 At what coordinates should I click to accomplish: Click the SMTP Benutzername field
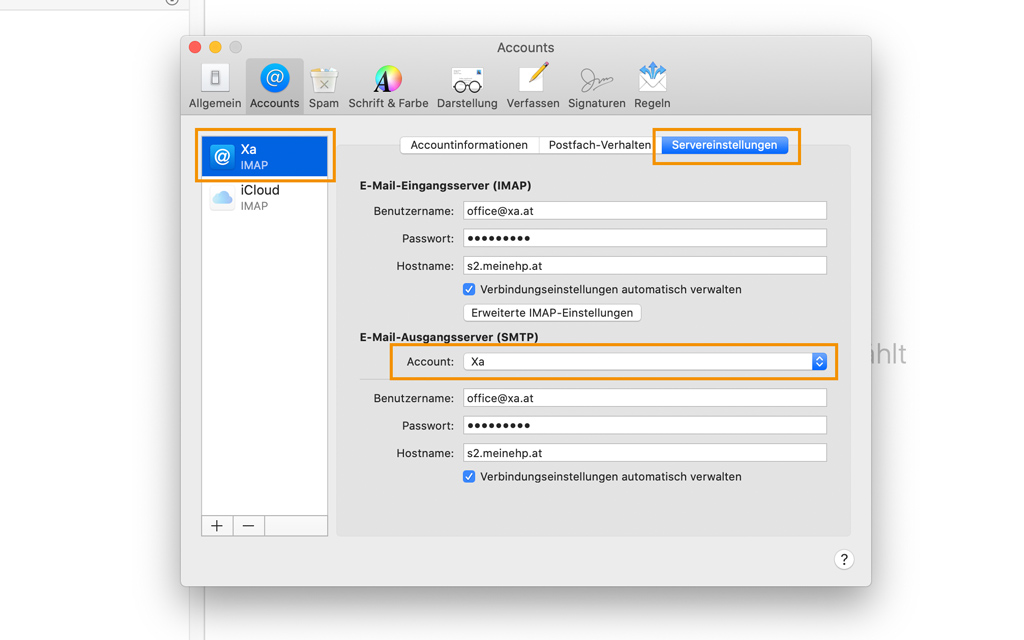point(645,398)
